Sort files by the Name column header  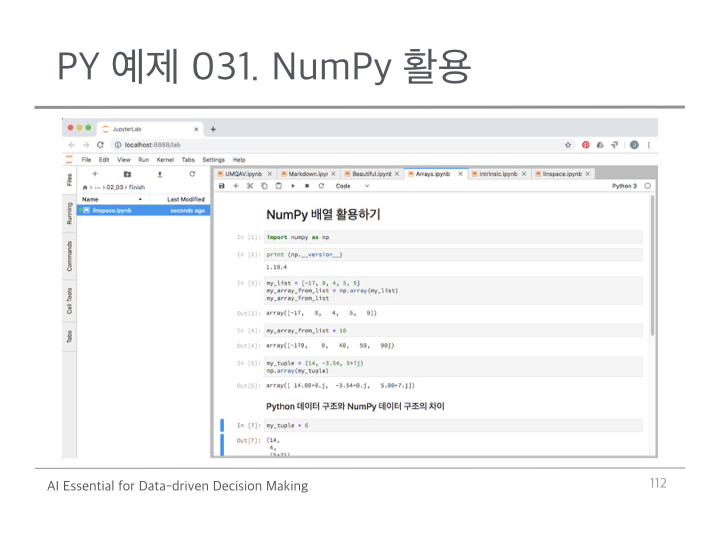pyautogui.click(x=112, y=199)
